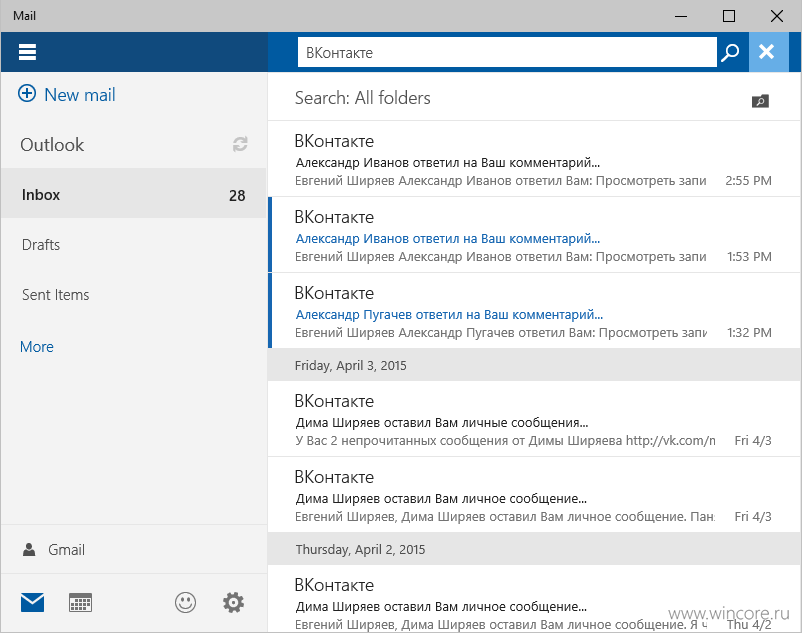Open the Settings gear icon
The height and width of the screenshot is (633, 802).
tap(233, 602)
